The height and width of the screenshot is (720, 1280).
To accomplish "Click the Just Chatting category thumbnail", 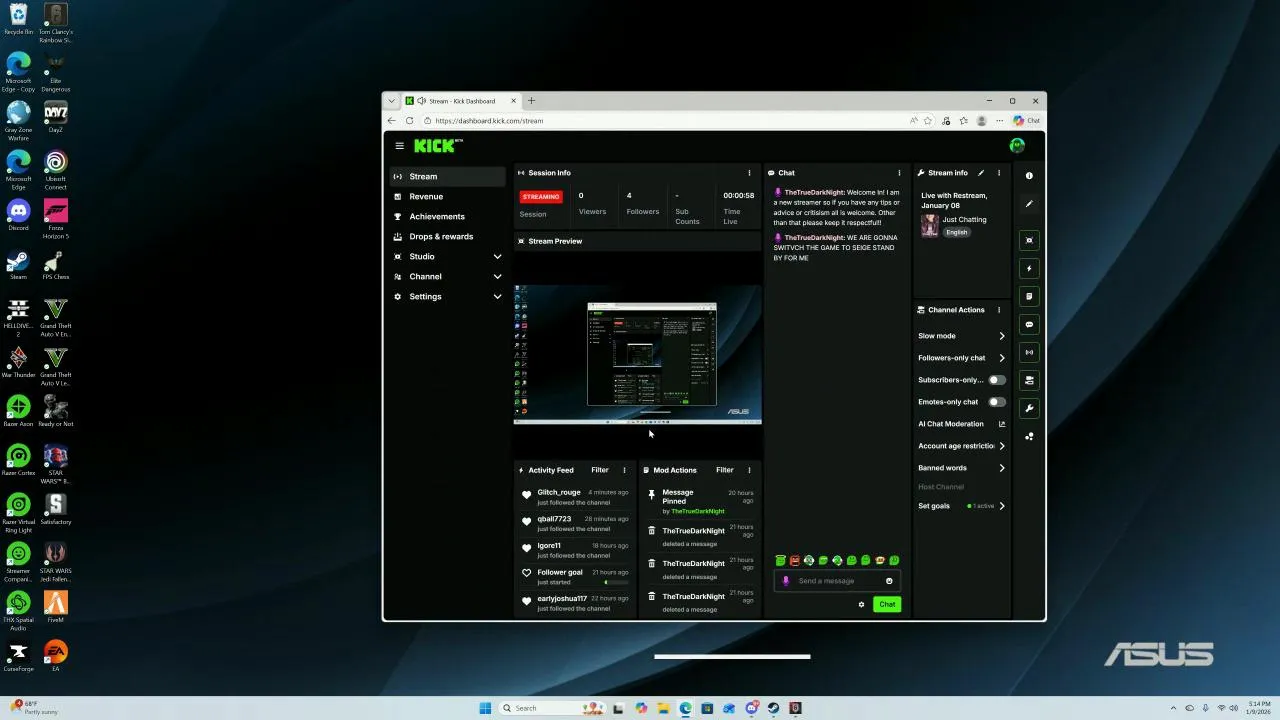I will pos(930,225).
